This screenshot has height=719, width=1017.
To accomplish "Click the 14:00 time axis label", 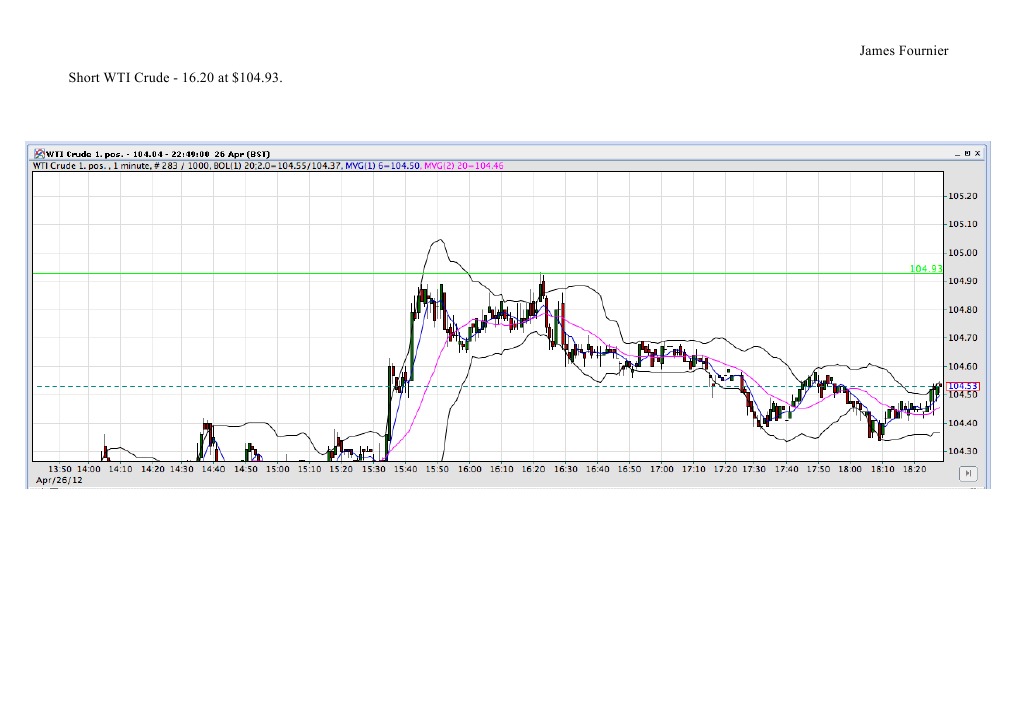I will tap(89, 469).
